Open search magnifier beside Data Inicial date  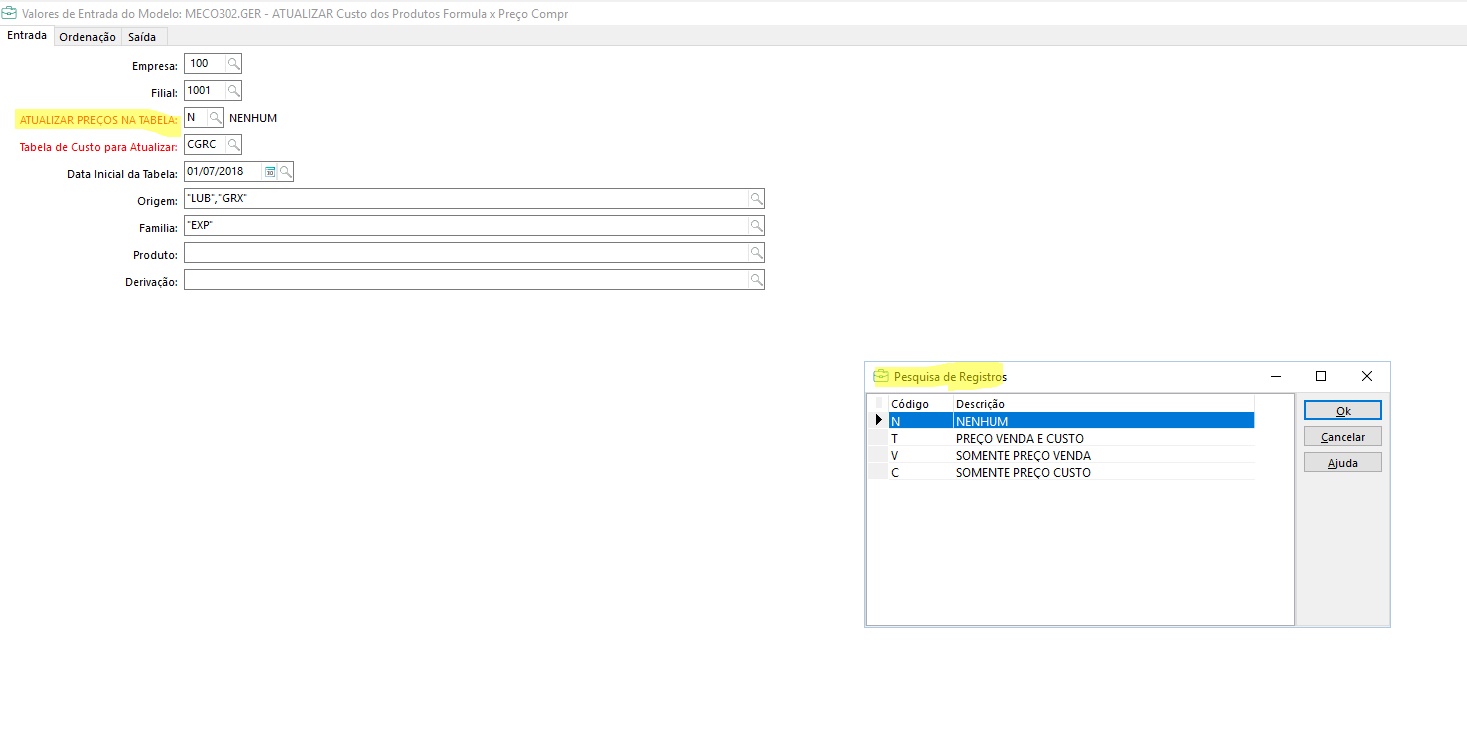coord(285,172)
